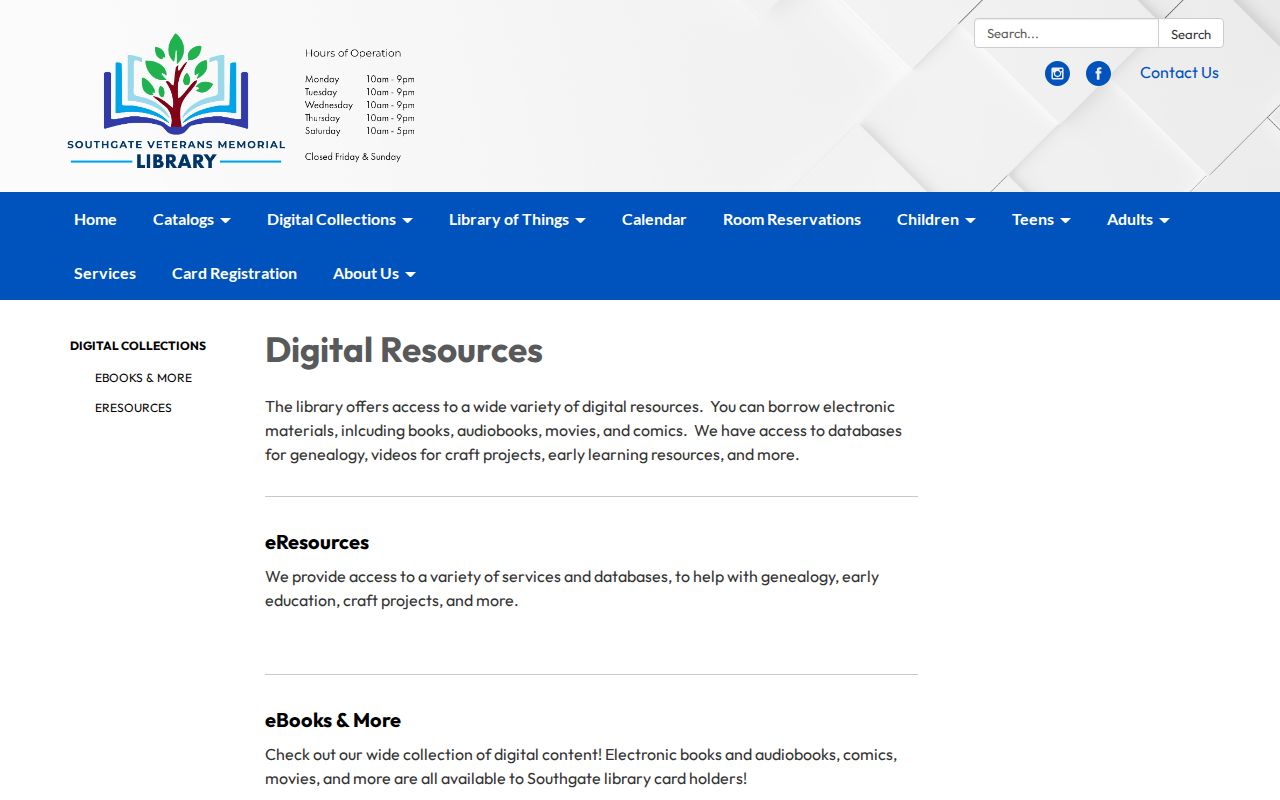Expand the Adults dropdown menu
This screenshot has width=1280, height=800.
1138,219
